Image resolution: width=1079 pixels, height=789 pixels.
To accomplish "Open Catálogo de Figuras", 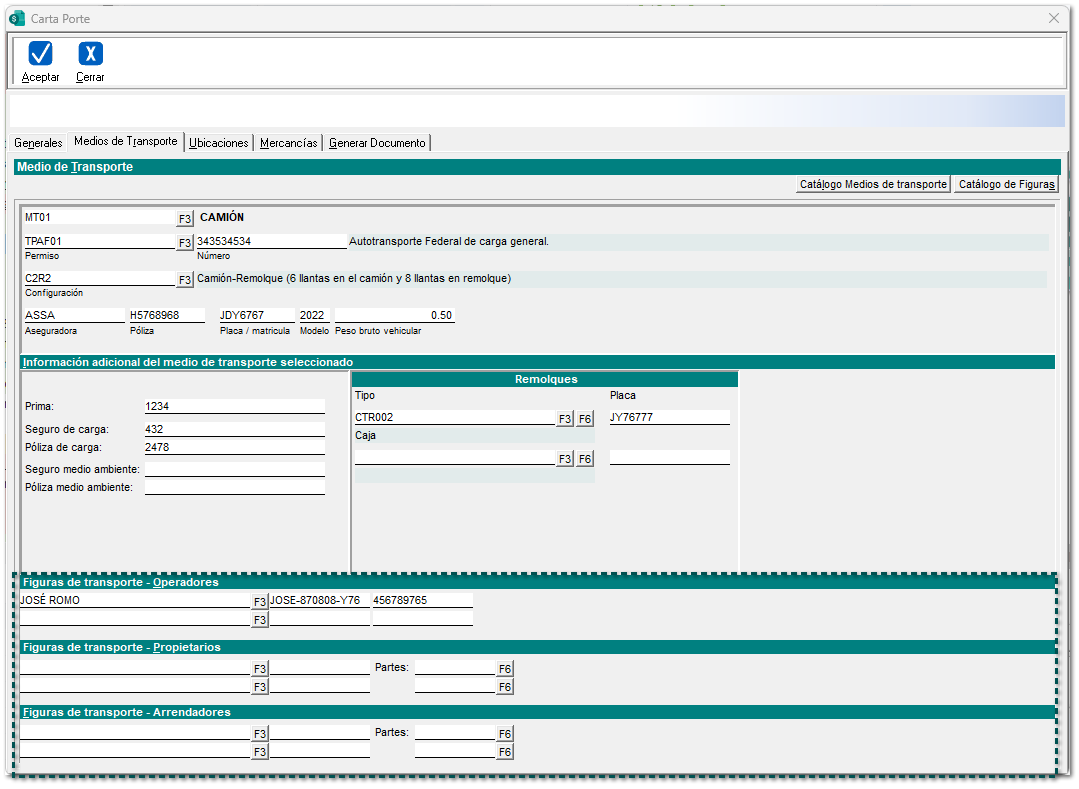I will tap(1005, 184).
